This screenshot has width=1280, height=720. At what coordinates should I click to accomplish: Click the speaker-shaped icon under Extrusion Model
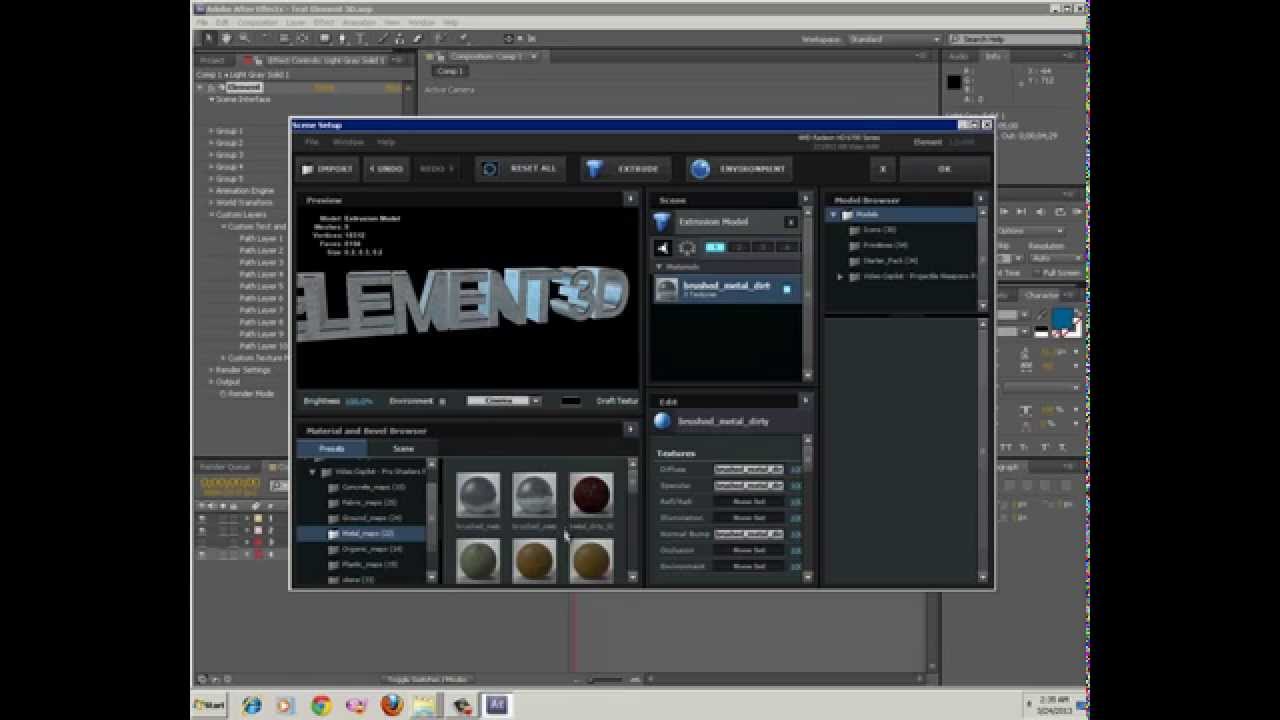662,248
